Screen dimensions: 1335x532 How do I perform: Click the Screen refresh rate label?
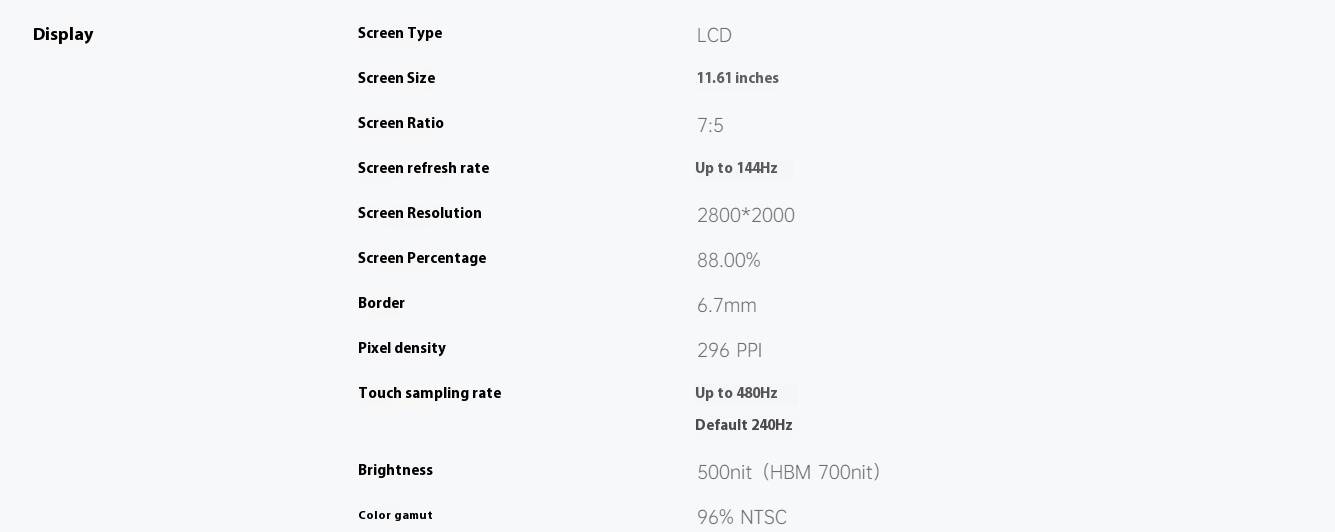[x=423, y=169]
